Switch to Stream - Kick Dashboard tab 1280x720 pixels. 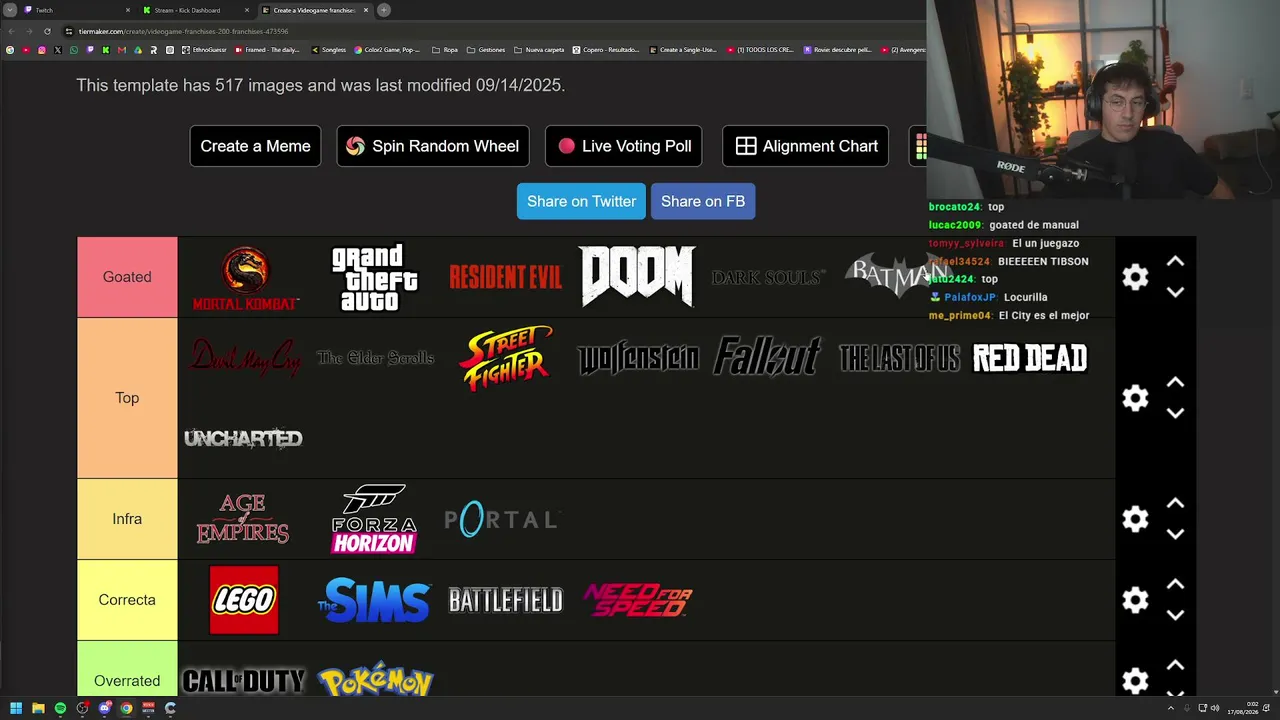[x=196, y=10]
